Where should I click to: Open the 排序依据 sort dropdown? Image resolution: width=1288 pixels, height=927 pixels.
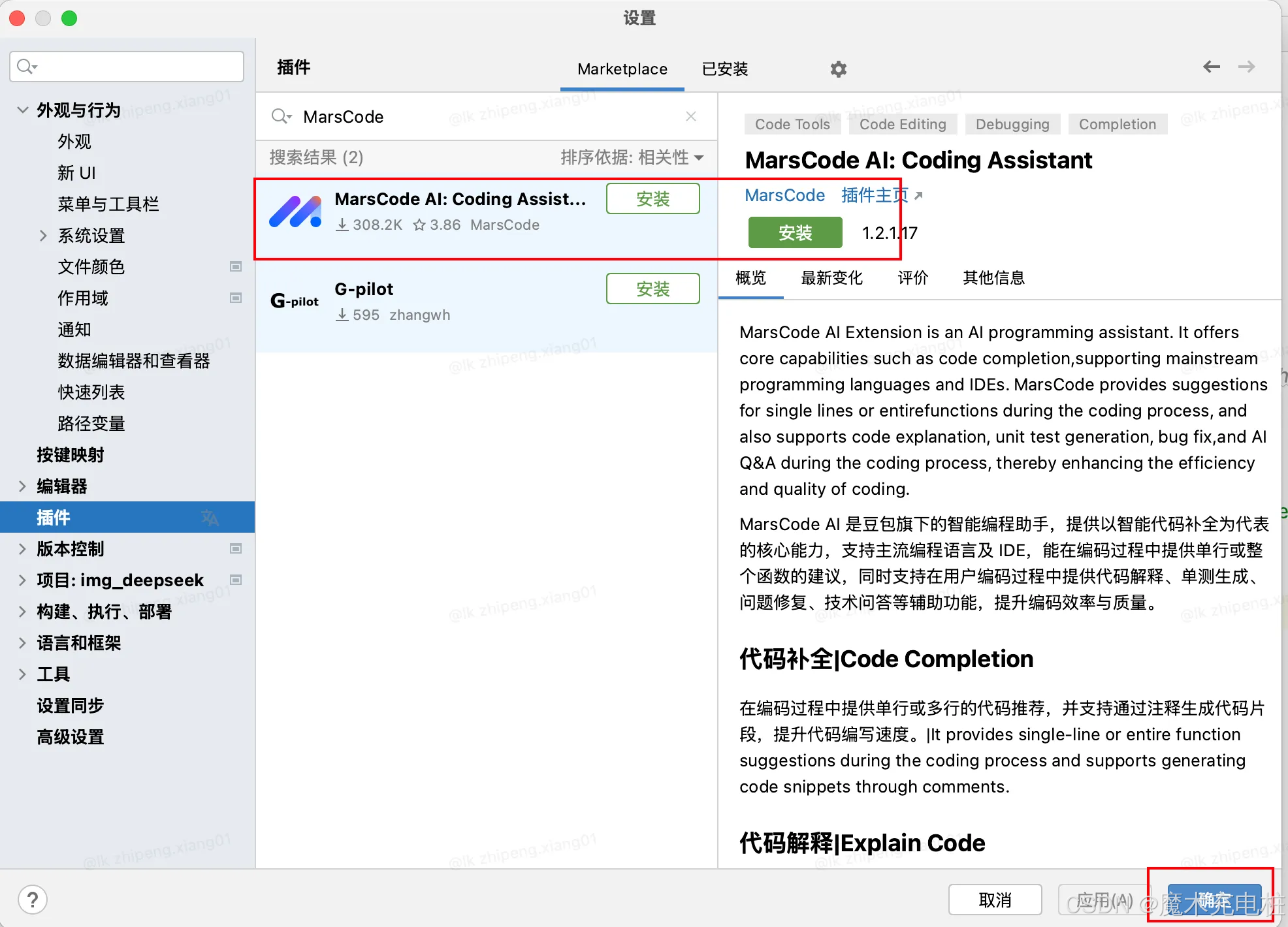coord(632,157)
